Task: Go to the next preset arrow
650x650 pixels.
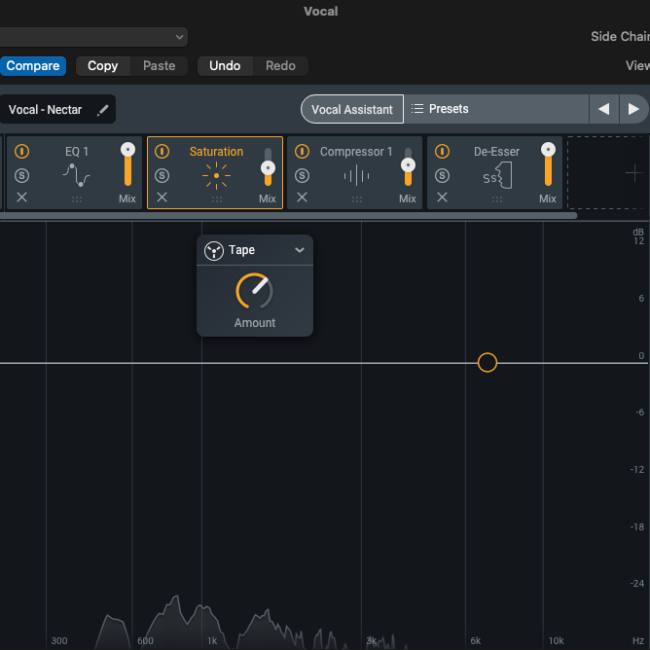Action: click(633, 109)
